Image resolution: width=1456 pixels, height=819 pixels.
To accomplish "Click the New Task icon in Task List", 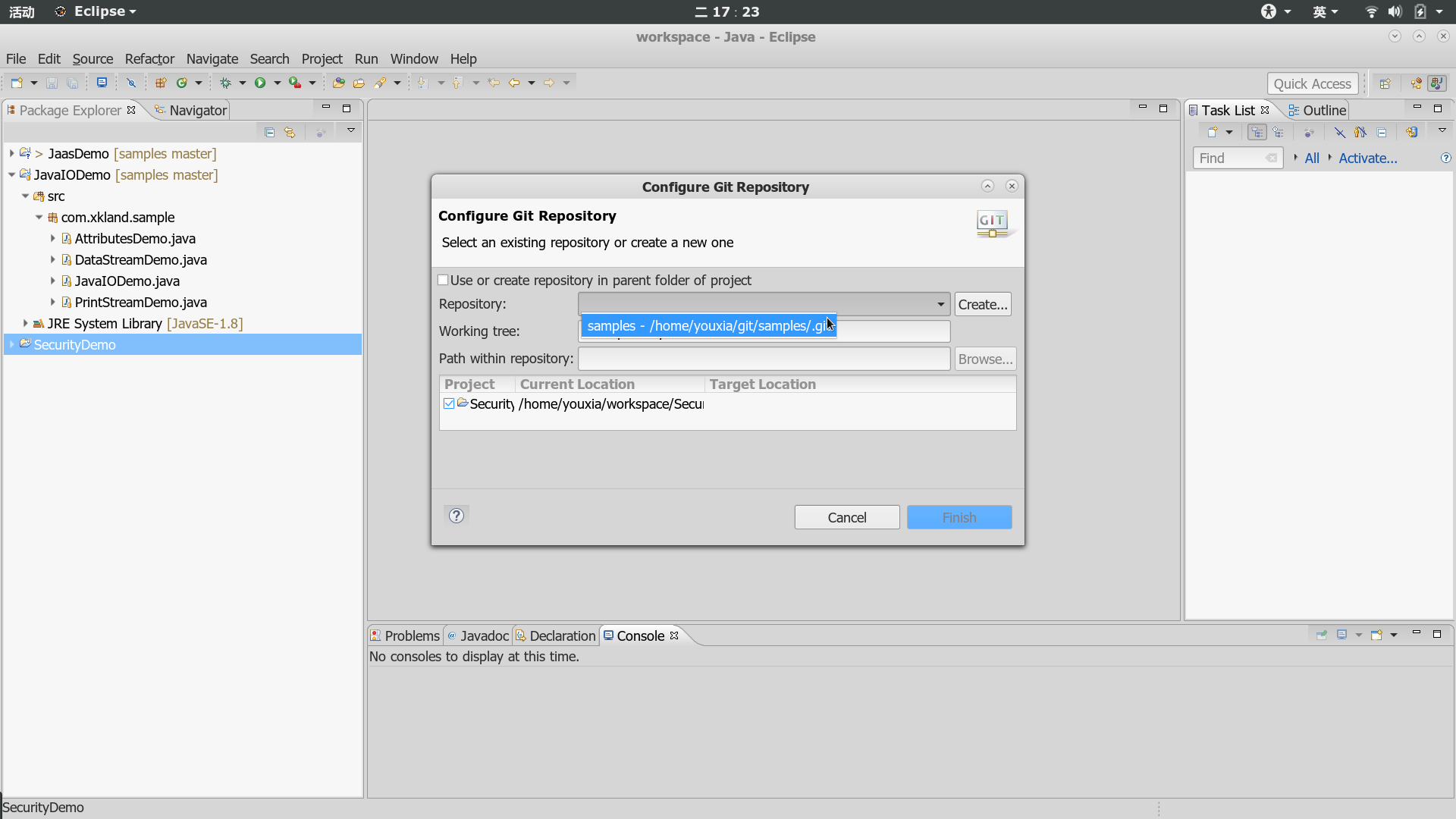I will (x=1213, y=132).
